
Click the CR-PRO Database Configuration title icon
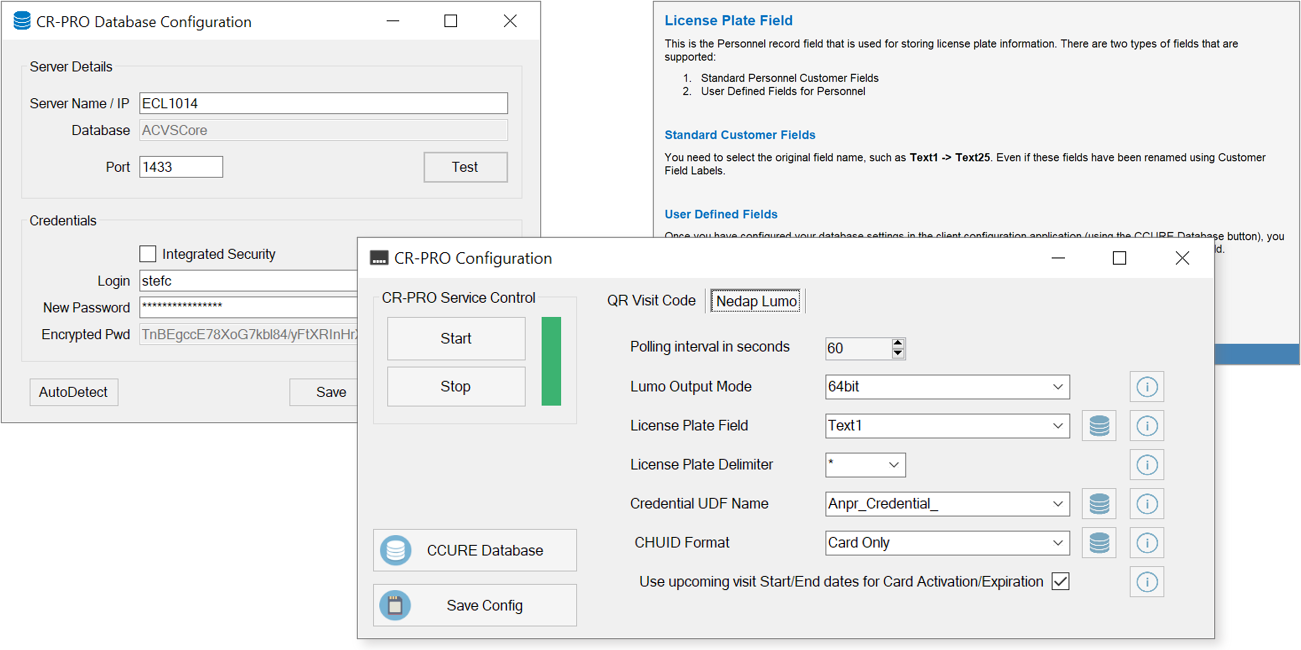pyautogui.click(x=21, y=21)
